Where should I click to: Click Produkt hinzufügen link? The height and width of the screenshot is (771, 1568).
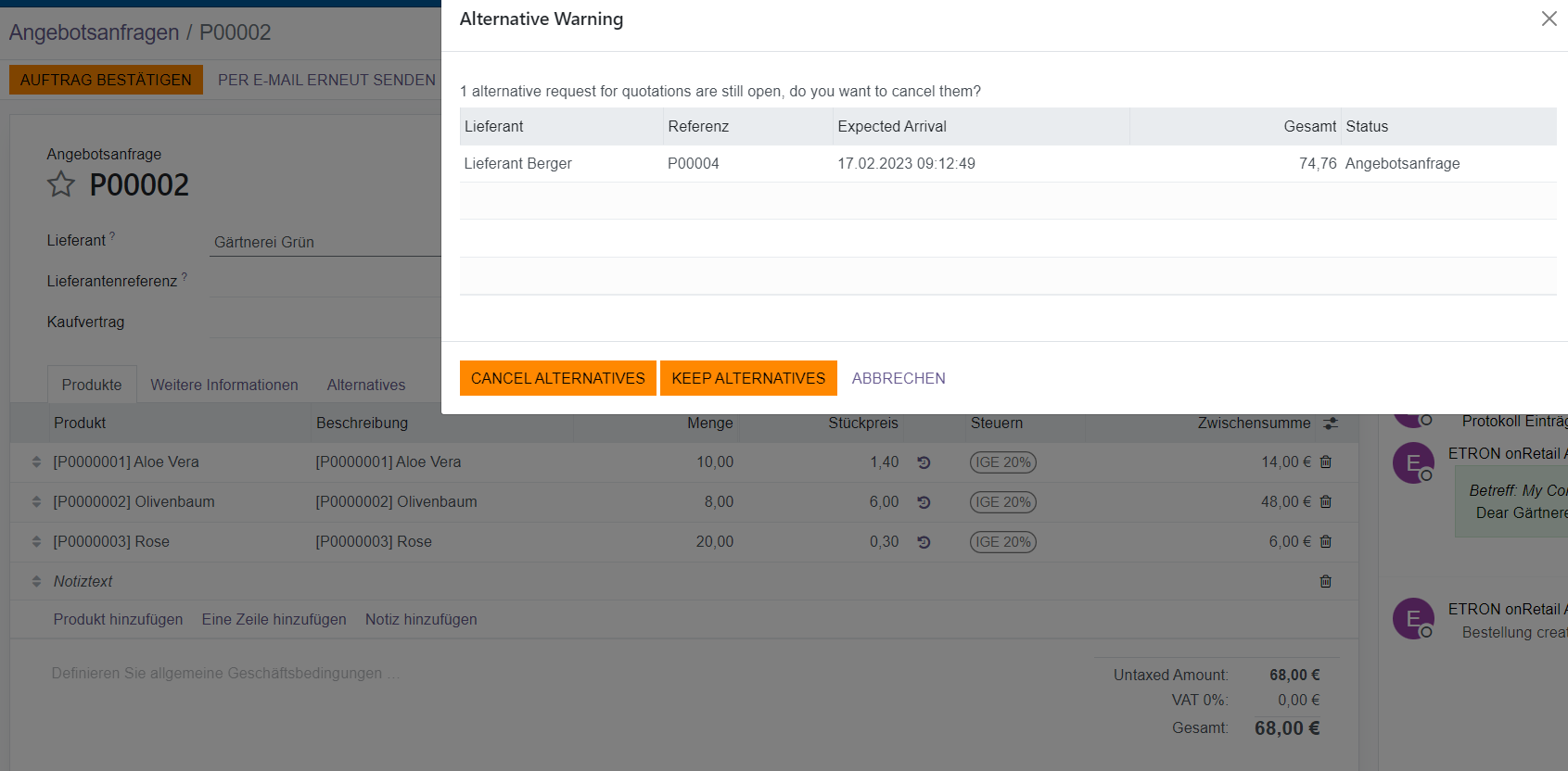(118, 619)
